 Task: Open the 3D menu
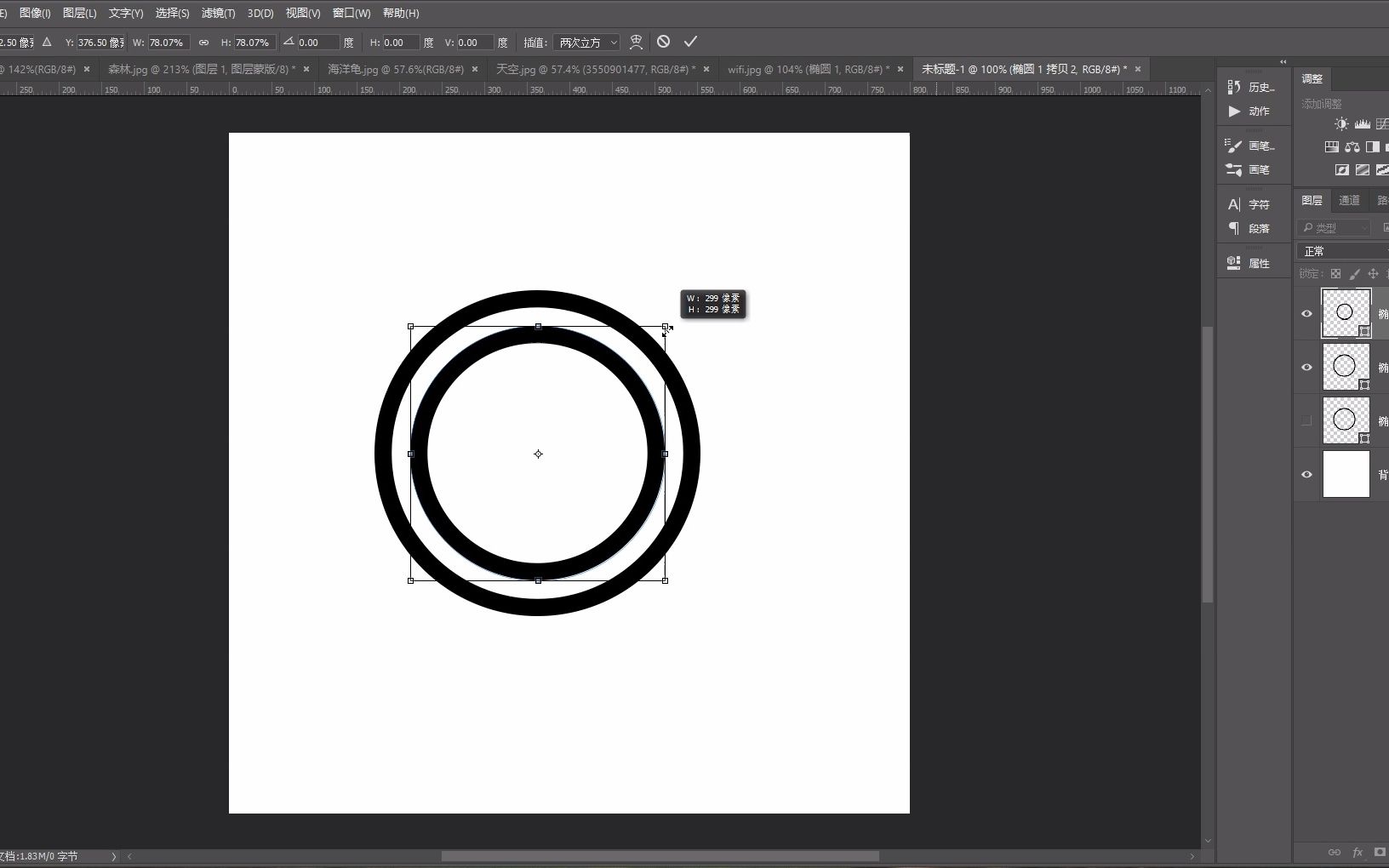(260, 13)
